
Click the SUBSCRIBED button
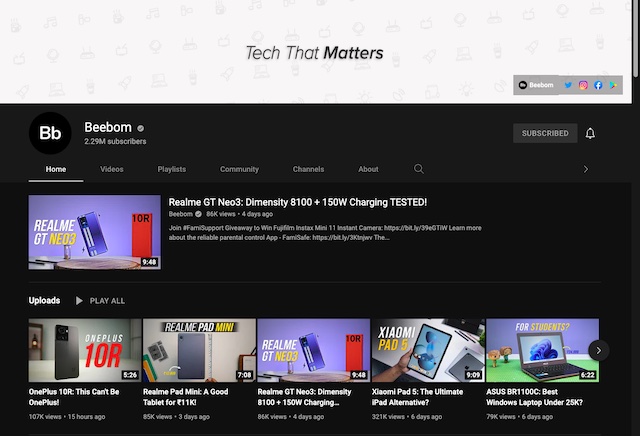[545, 133]
